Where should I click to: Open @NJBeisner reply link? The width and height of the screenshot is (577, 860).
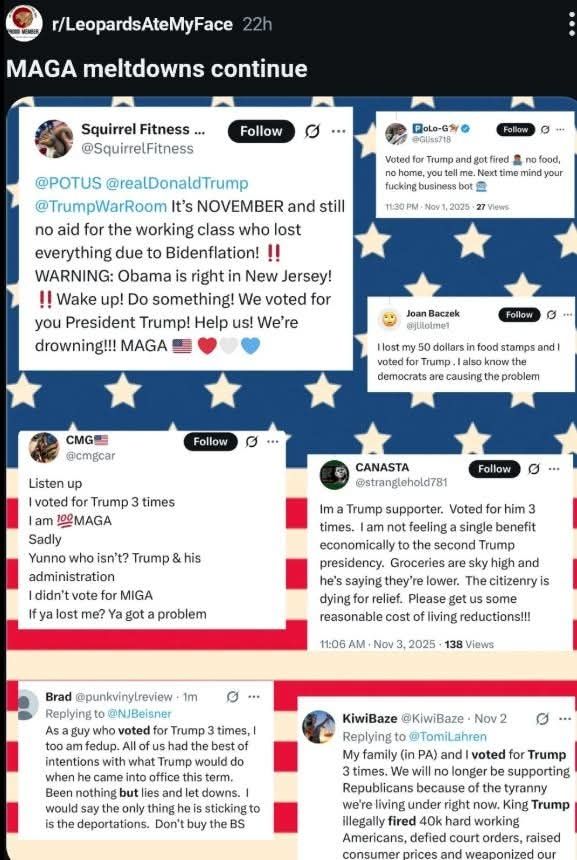(x=139, y=714)
